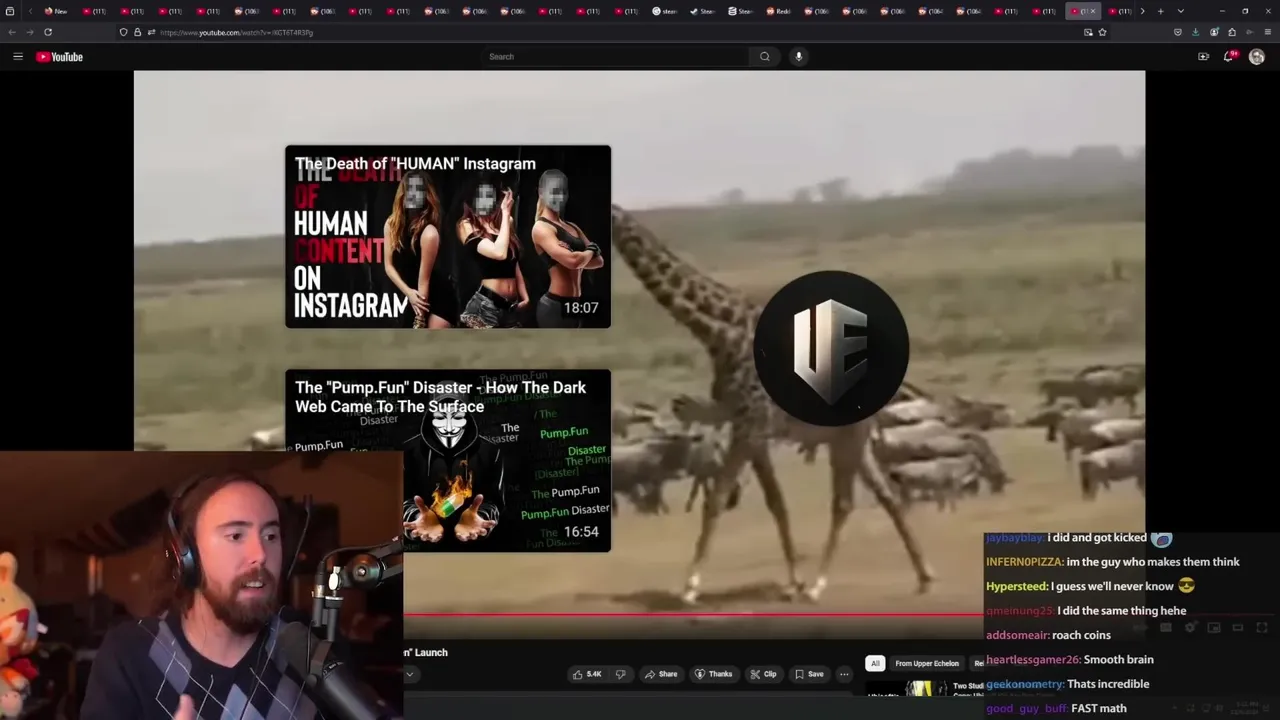Switch to the Reddit browser tab
1280x720 pixels.
(x=778, y=11)
